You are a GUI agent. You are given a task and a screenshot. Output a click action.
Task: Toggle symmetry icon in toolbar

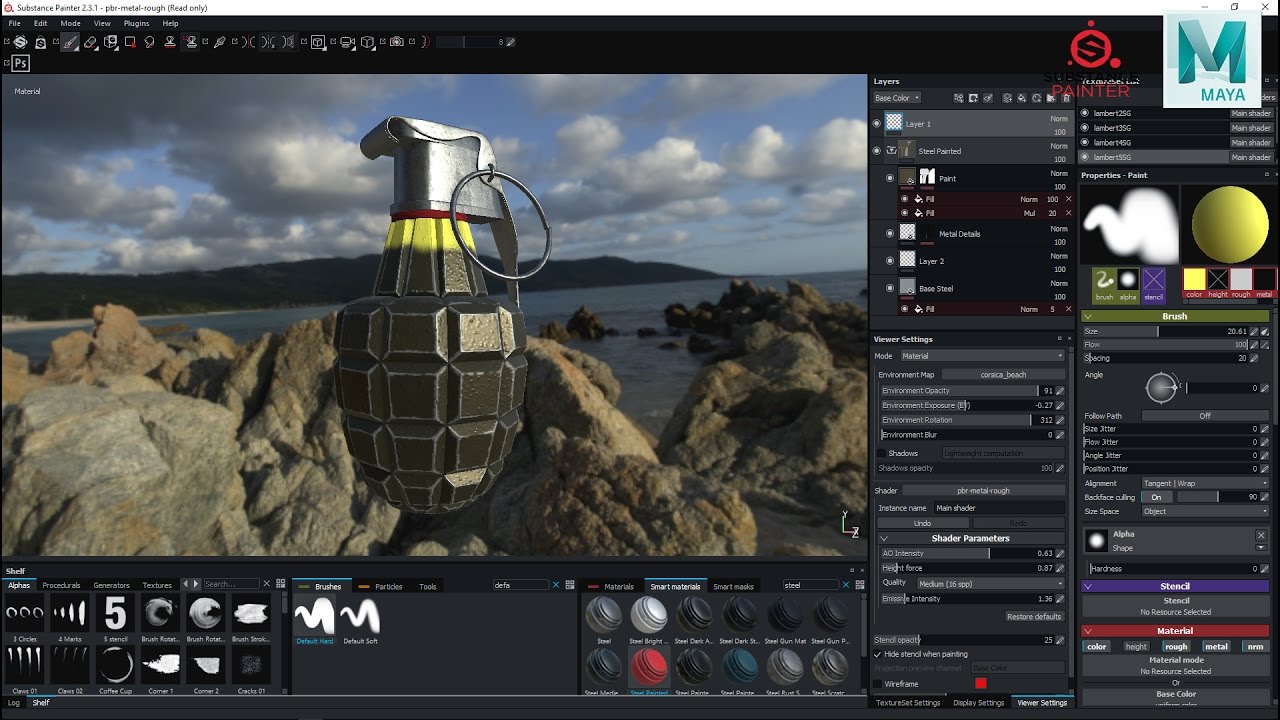tap(248, 42)
